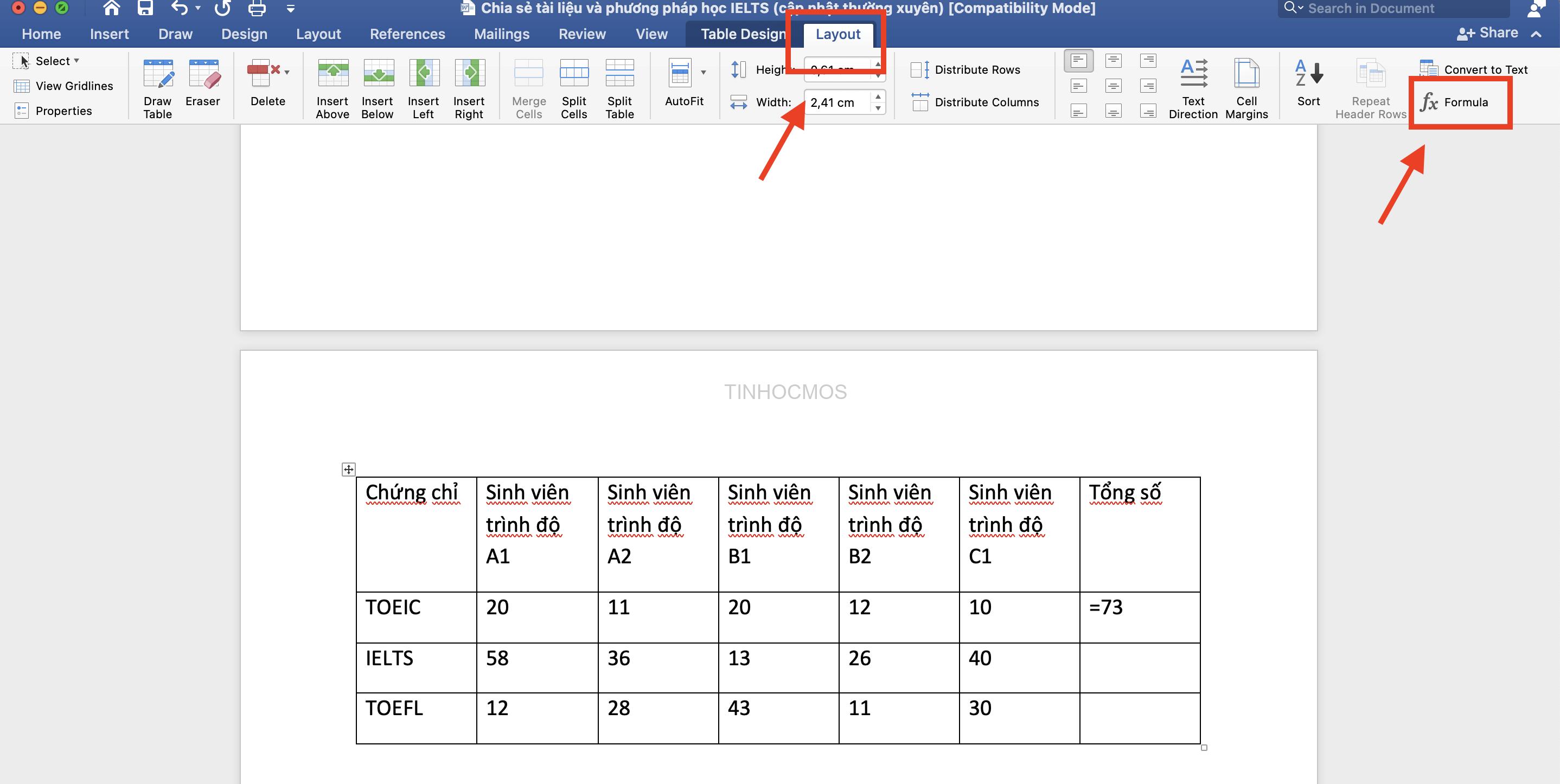Open the Table Design tab
This screenshot has height=784, width=1560.
pos(745,33)
